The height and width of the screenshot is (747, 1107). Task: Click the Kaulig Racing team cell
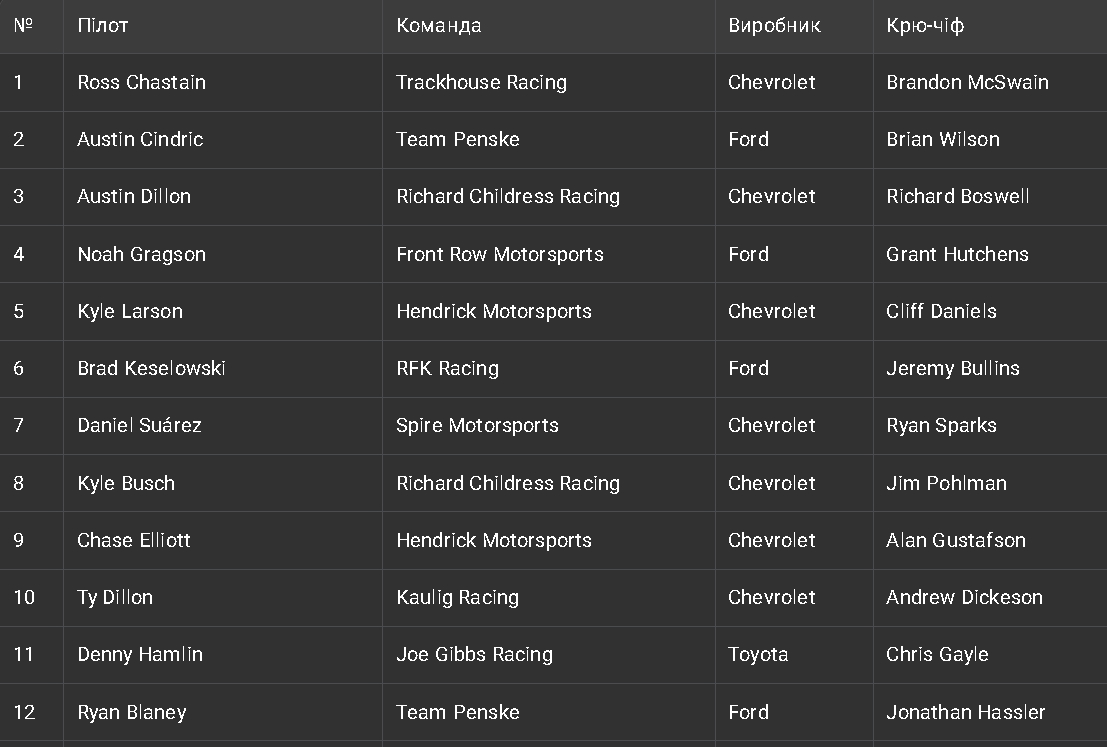457,597
